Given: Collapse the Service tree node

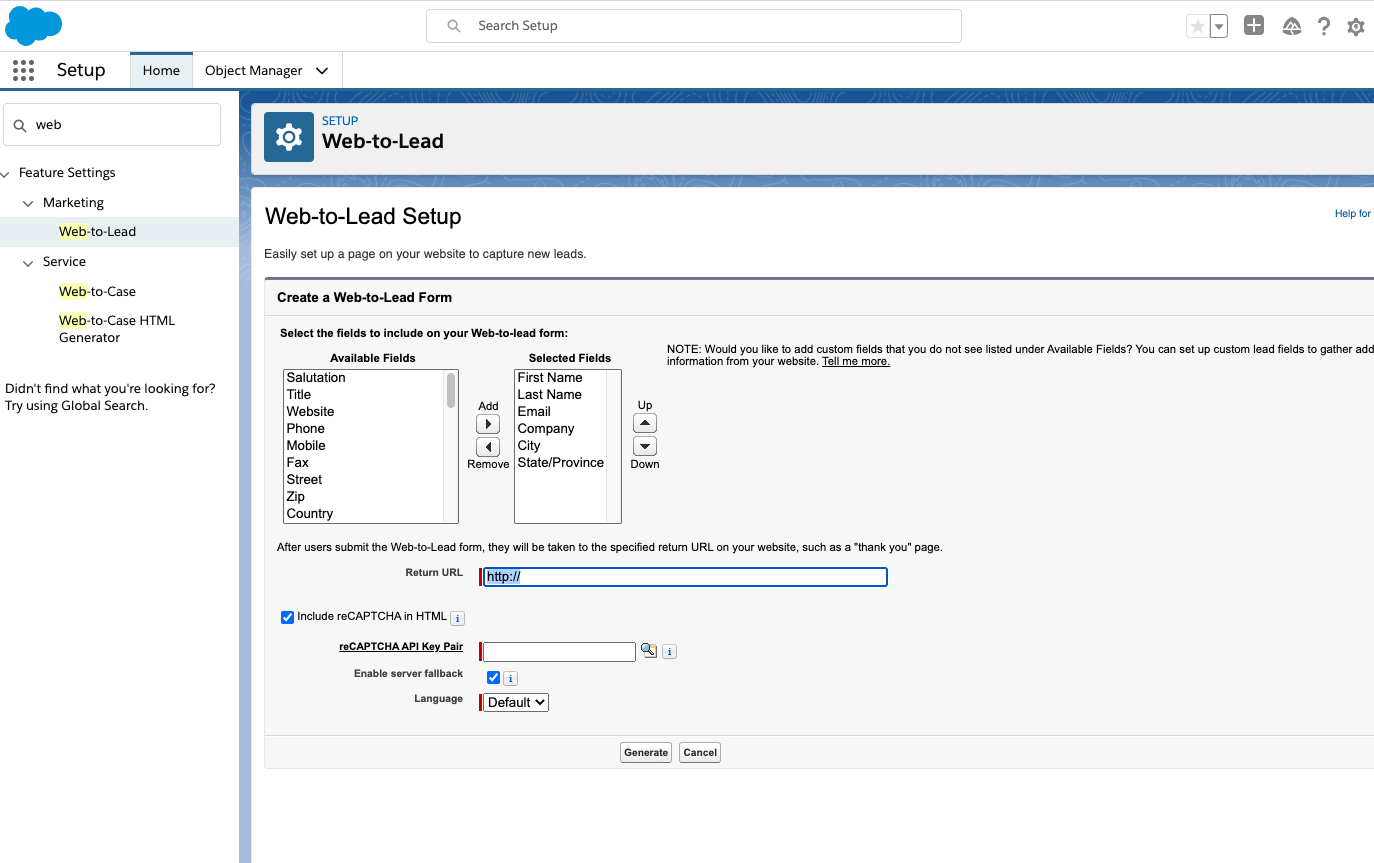Looking at the screenshot, I should (x=28, y=262).
